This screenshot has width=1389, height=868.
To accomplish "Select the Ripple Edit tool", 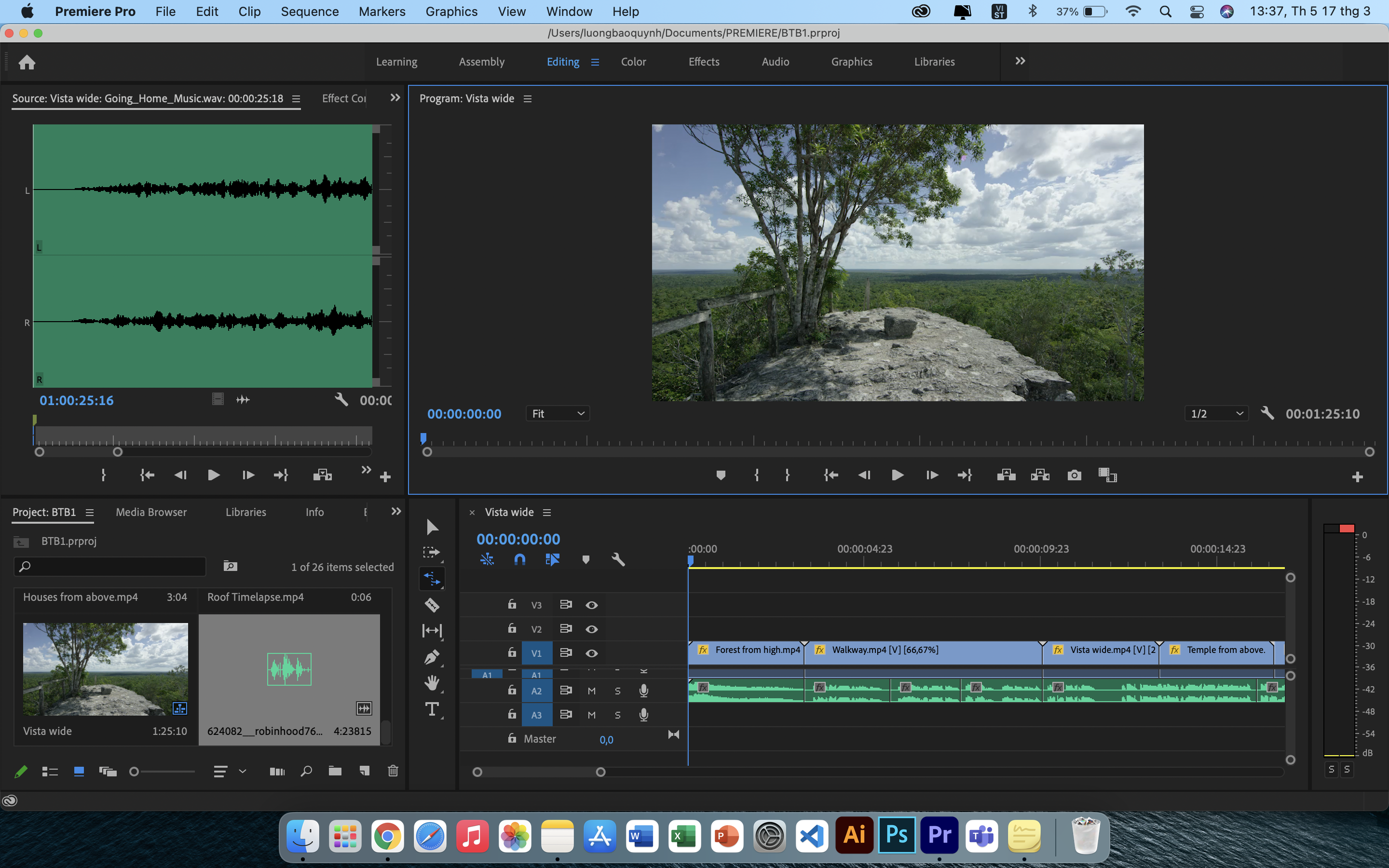I will tap(432, 579).
